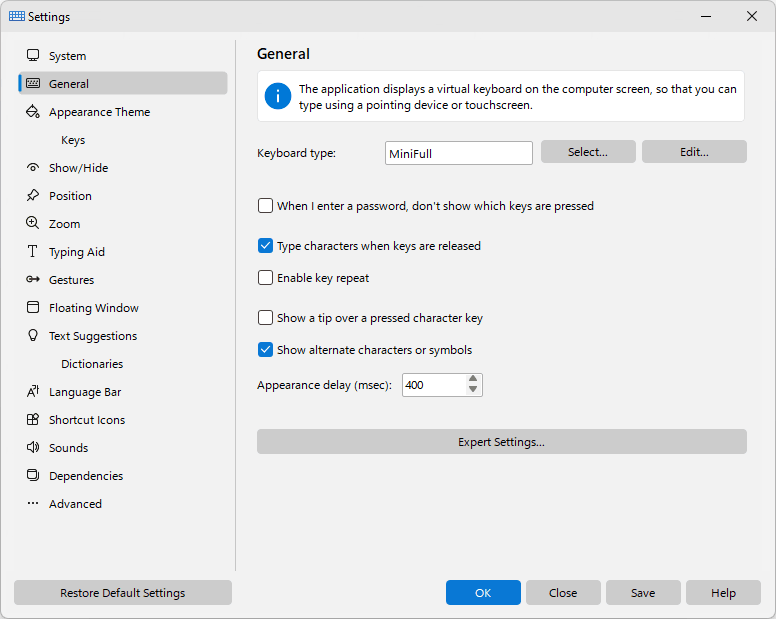Click the Dependencies stacked icon
The width and height of the screenshot is (776, 619).
[x=33, y=475]
